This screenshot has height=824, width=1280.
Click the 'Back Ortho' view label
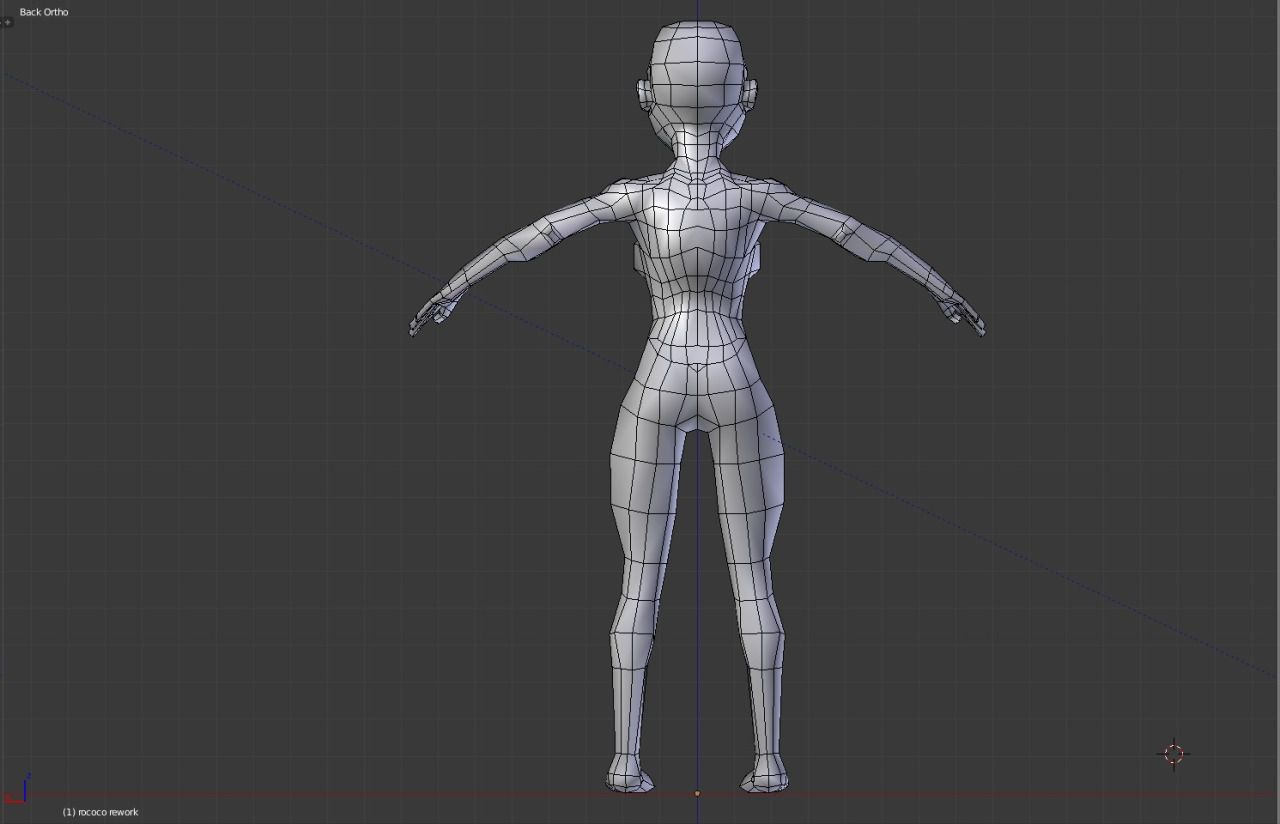point(44,12)
